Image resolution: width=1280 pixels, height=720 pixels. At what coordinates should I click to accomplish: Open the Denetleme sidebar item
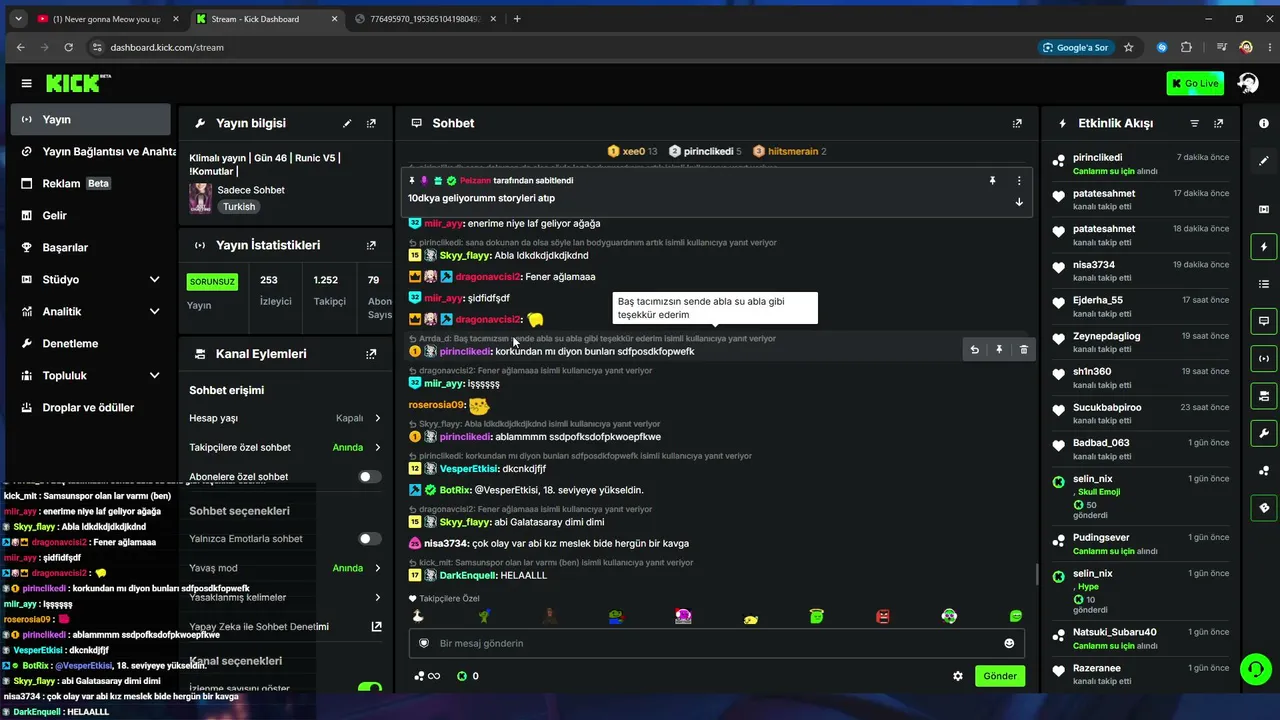point(91,343)
